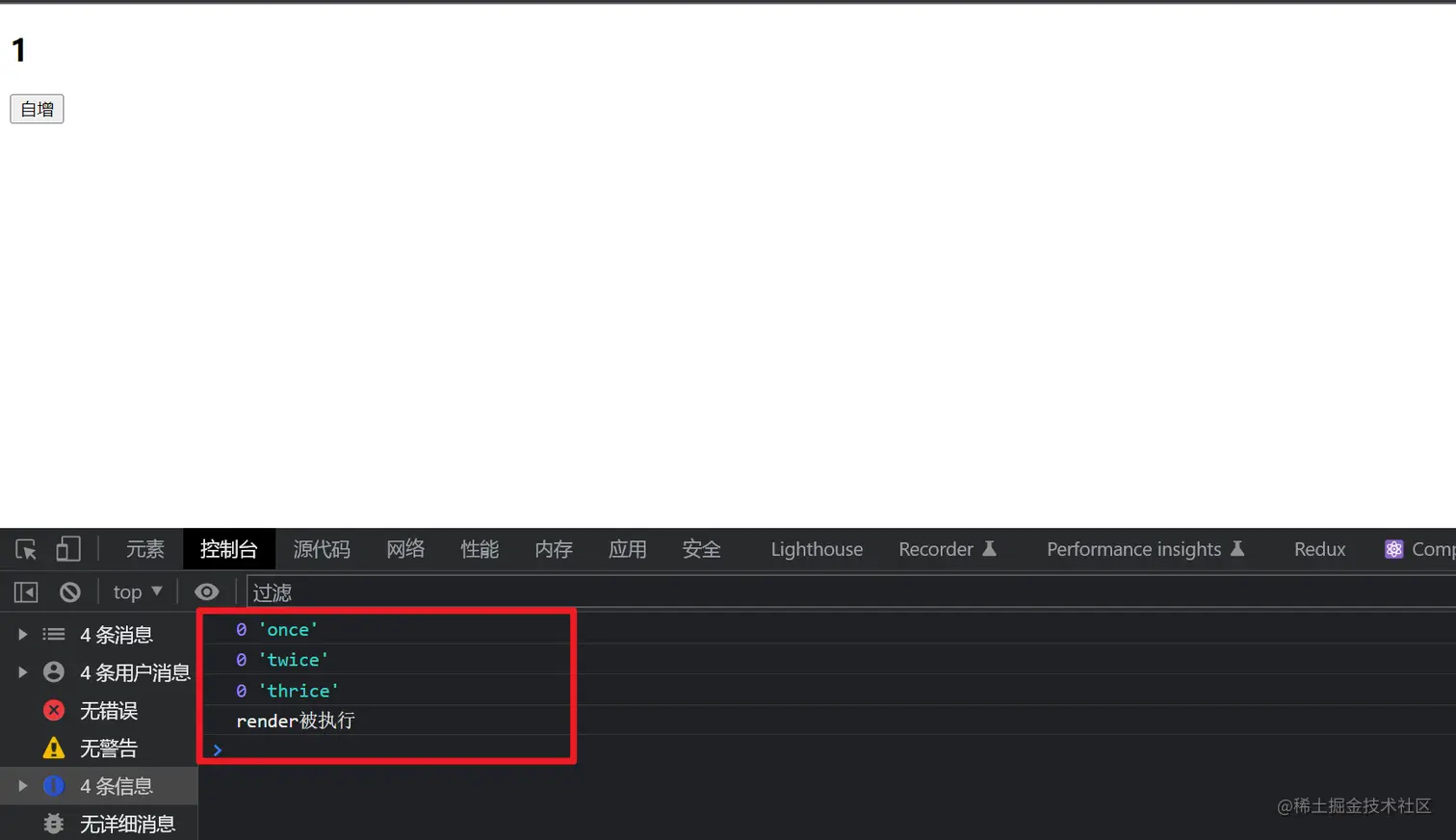
Task: Click the verbose bug gear icon
Action: pyautogui.click(x=54, y=824)
